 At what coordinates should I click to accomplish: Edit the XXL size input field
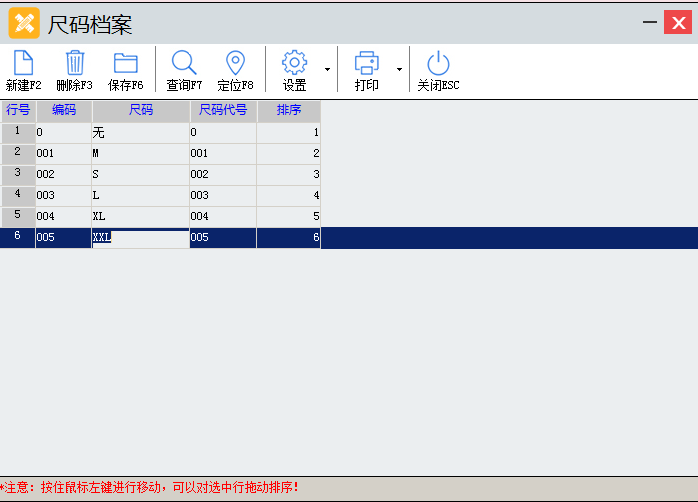coord(140,238)
